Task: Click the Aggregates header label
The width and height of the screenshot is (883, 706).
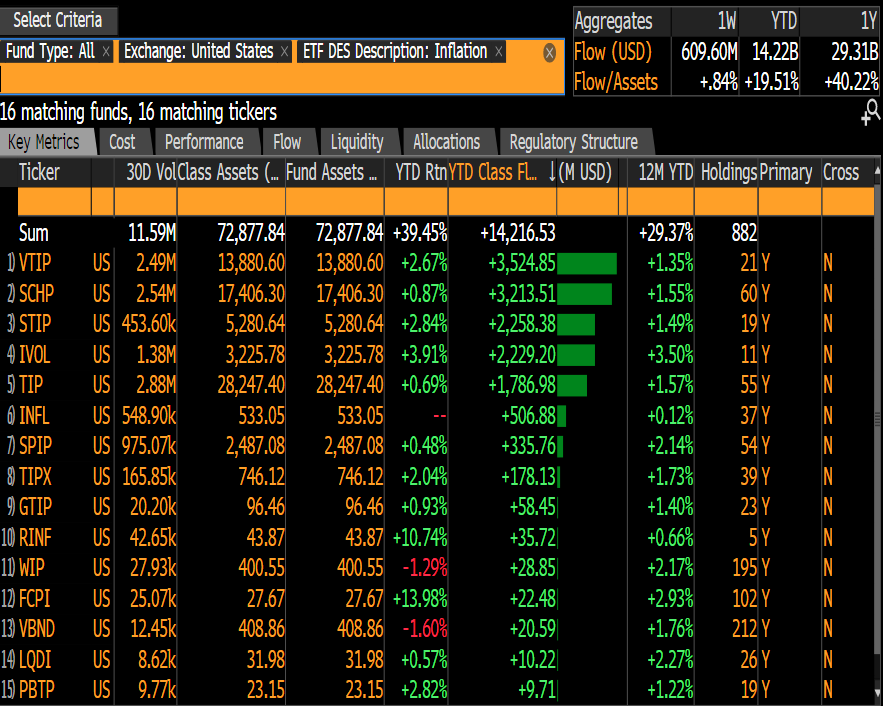Action: 613,21
